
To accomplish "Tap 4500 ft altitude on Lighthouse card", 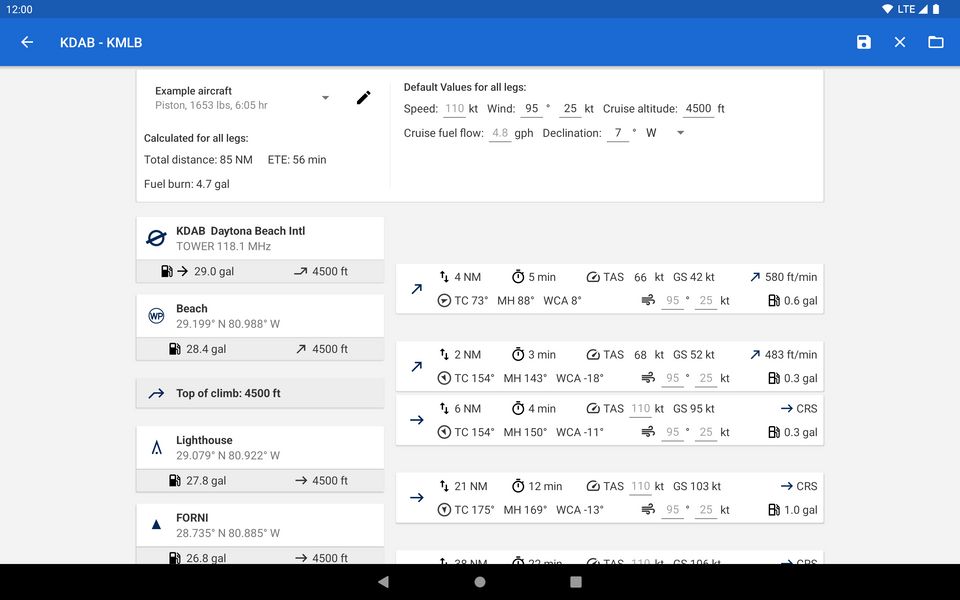I will tap(329, 481).
